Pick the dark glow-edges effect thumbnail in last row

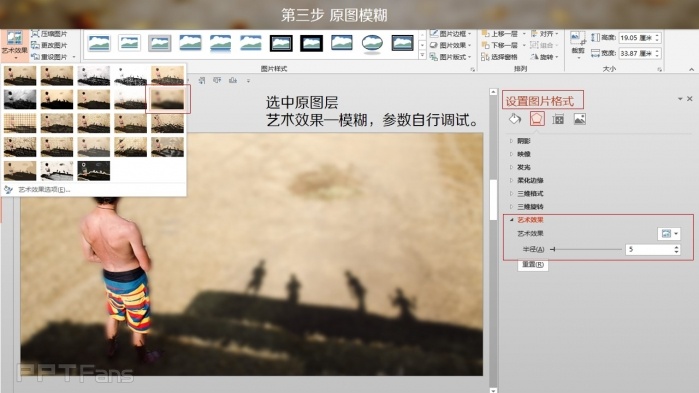click(x=94, y=171)
